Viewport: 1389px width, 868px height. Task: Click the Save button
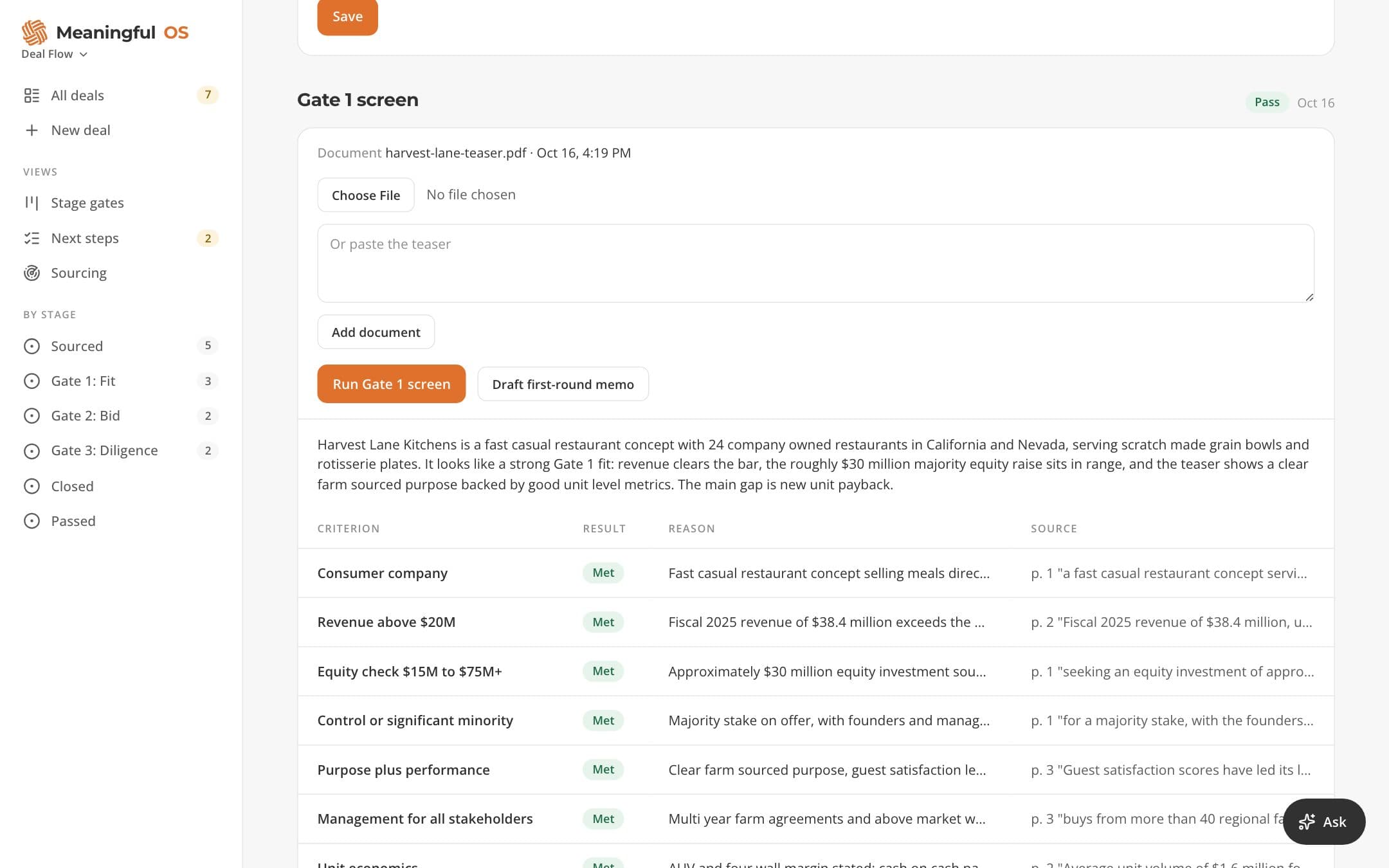(x=347, y=17)
